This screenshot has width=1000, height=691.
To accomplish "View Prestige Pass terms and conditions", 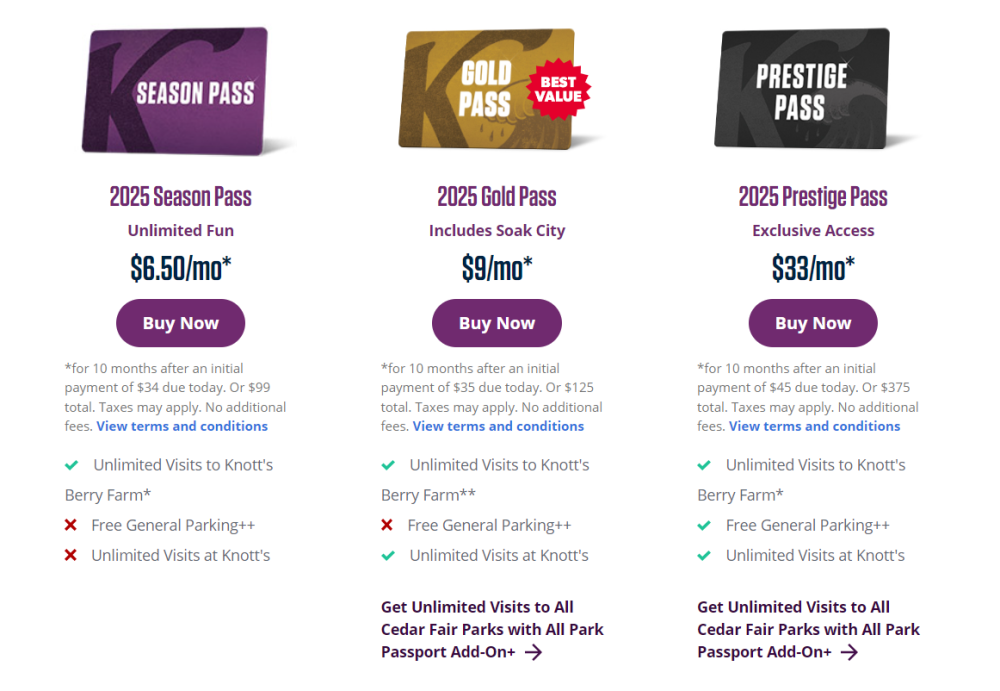I will [x=814, y=426].
